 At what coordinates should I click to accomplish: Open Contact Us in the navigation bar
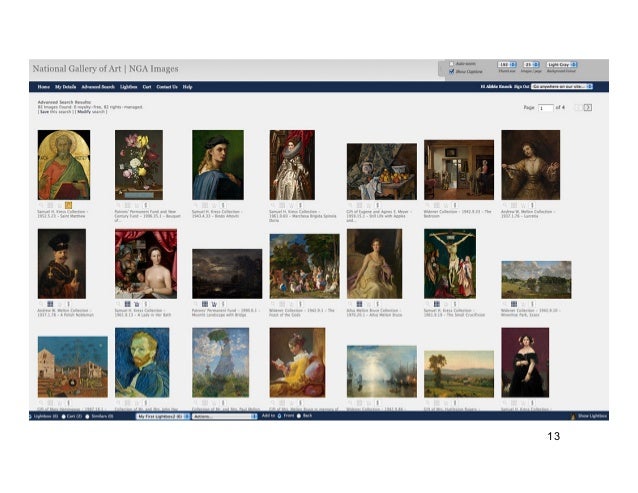click(x=167, y=87)
